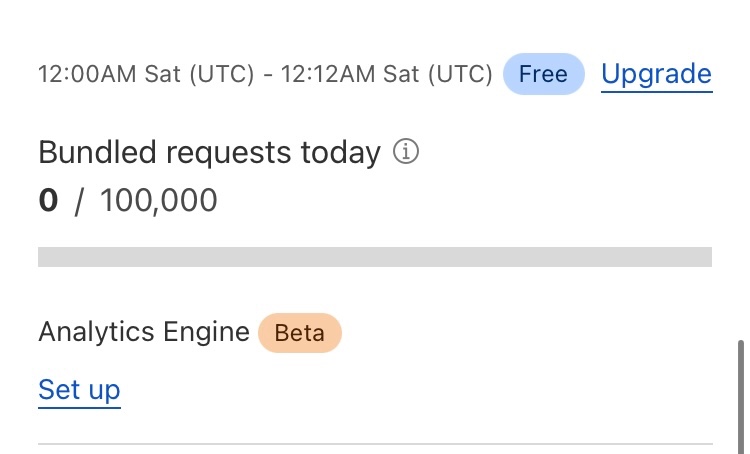Click the bold 0 requests count

coord(48,201)
